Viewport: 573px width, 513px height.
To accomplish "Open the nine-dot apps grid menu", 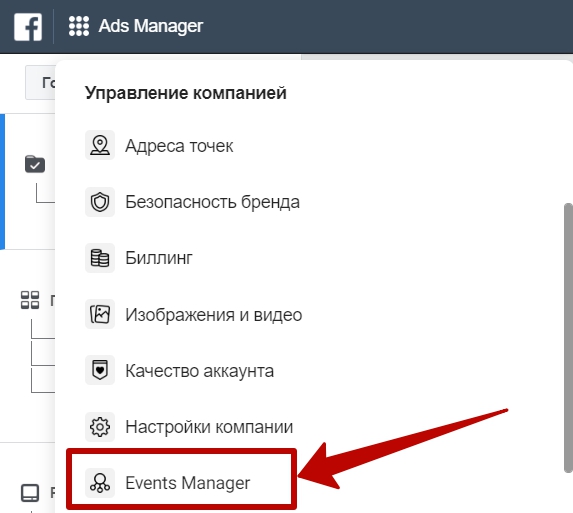I will click(79, 26).
